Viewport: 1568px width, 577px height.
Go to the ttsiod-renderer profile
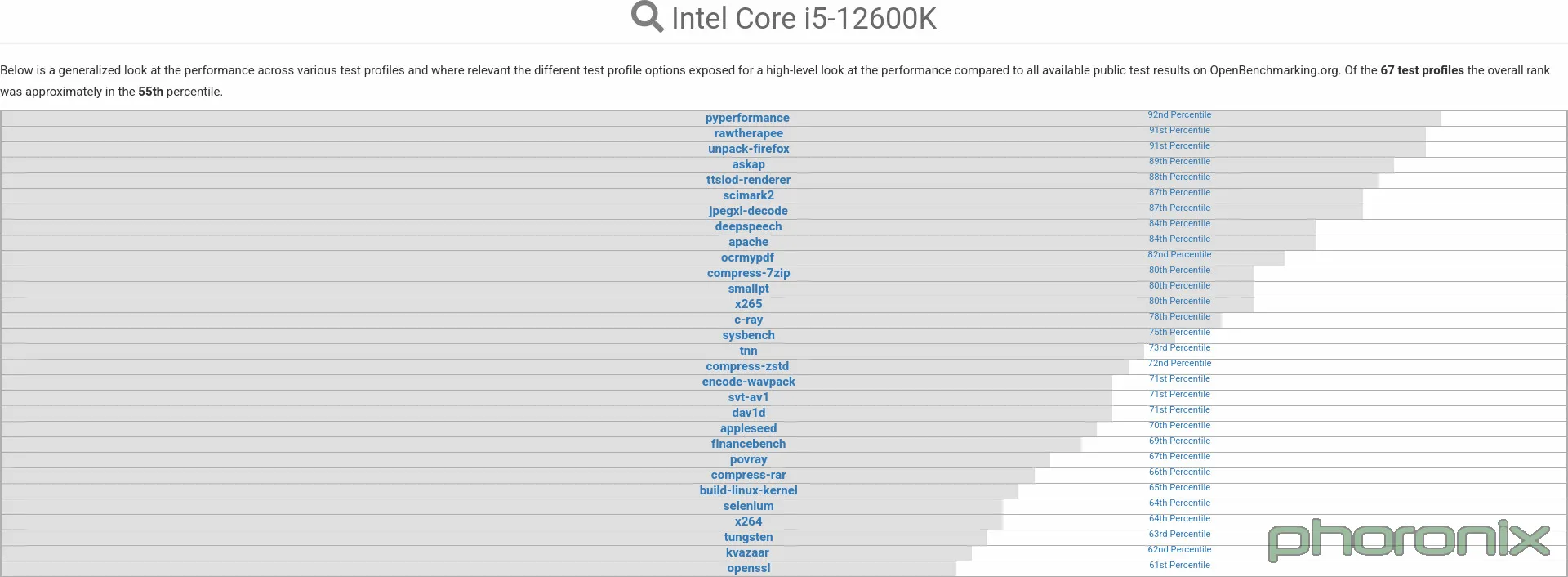coord(748,180)
